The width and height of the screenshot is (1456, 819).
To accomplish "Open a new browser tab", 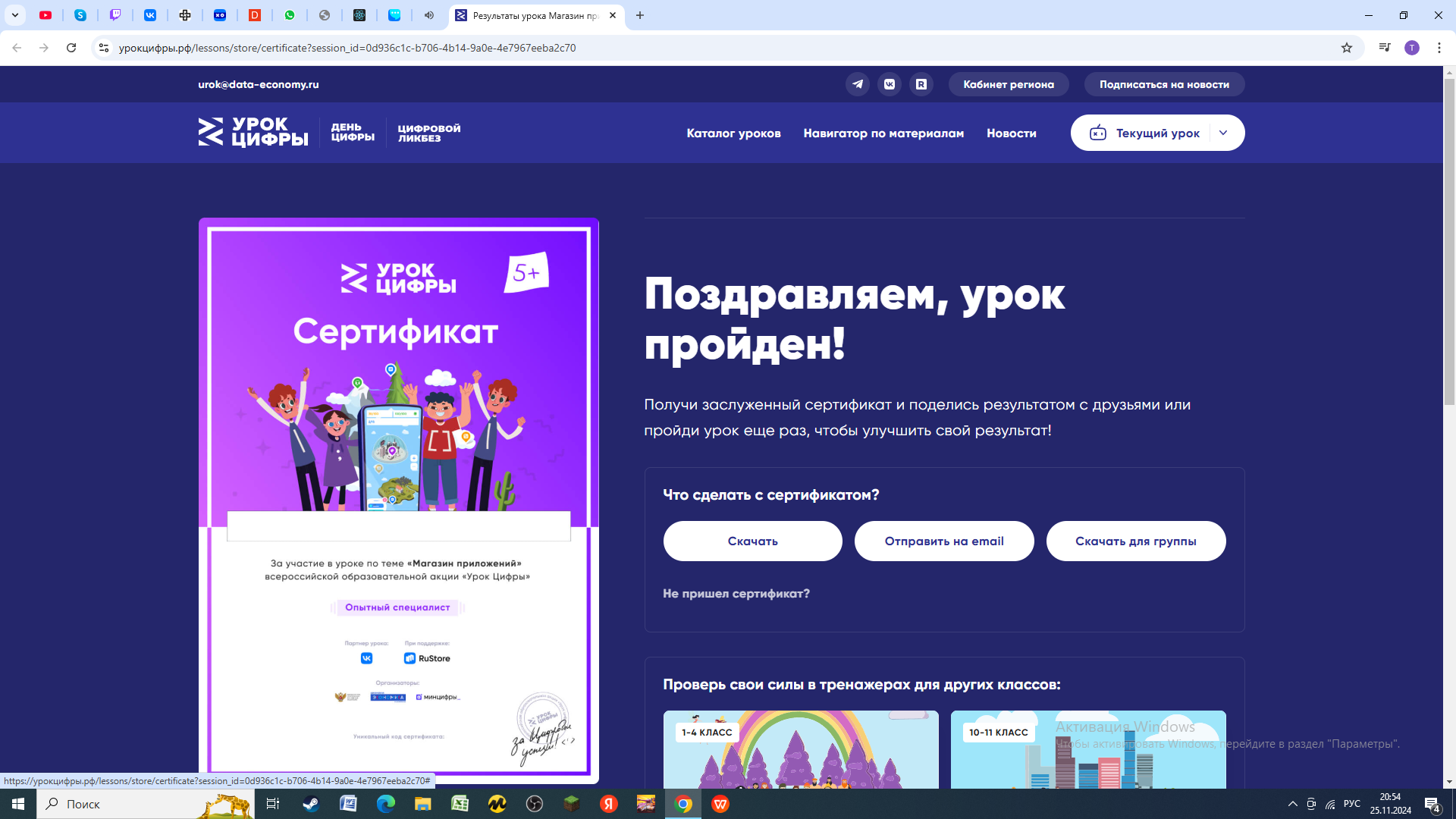I will point(640,15).
